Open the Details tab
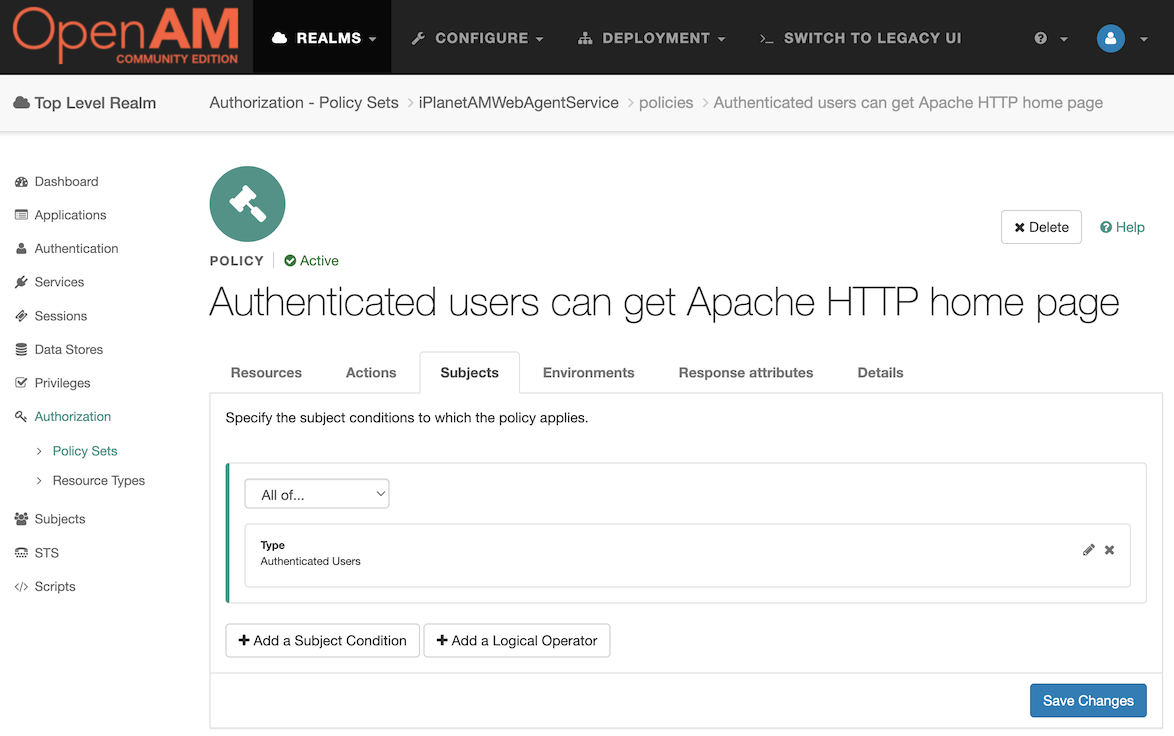Screen dimensions: 1174x736 coord(880,373)
